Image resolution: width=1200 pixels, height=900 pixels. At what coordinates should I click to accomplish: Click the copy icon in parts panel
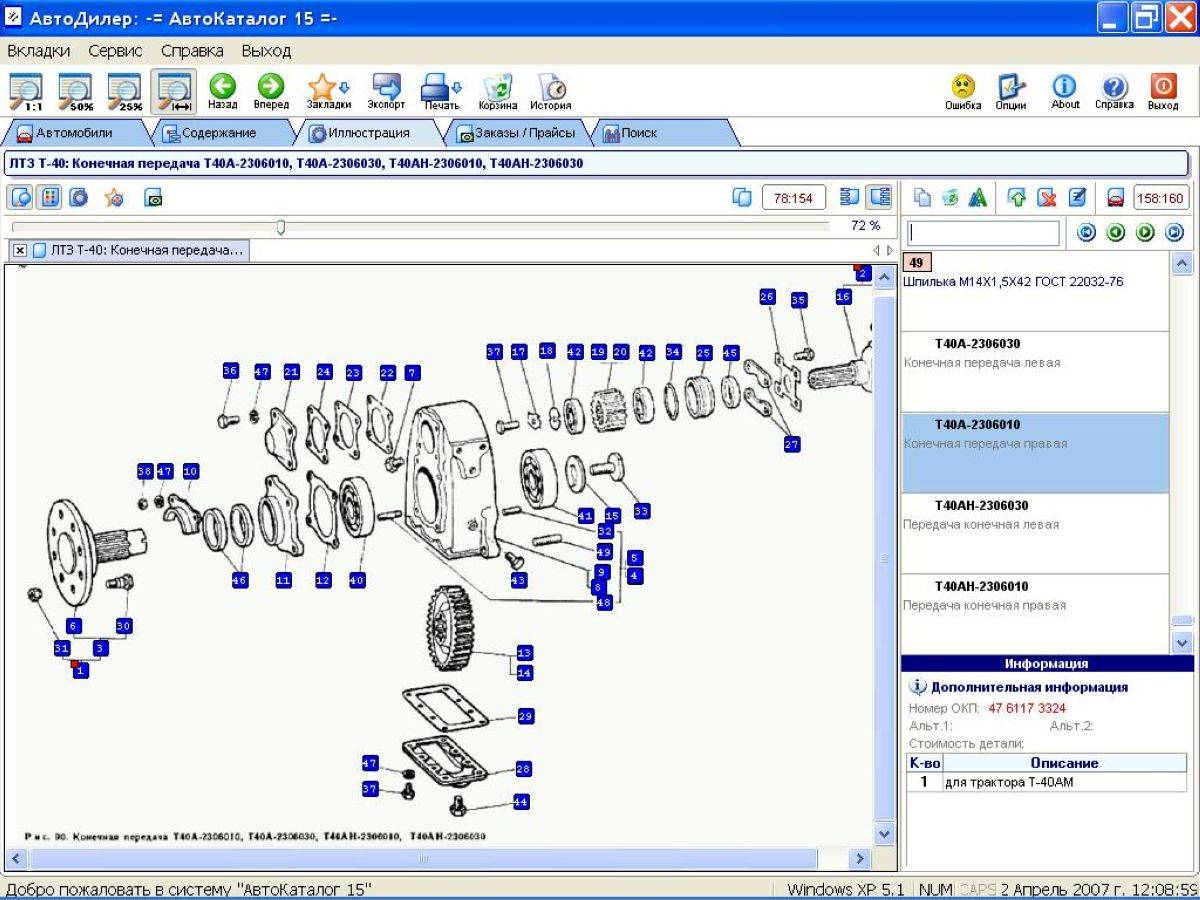922,198
